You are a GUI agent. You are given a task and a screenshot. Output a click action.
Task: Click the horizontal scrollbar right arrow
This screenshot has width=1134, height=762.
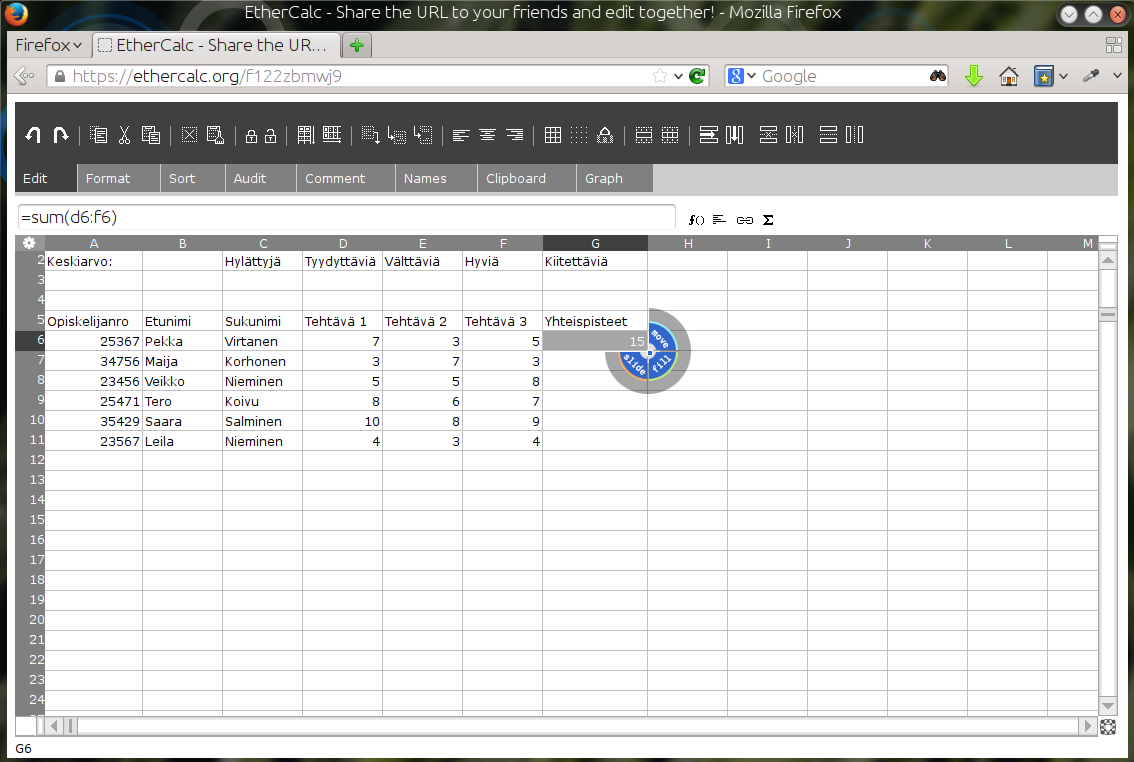tap(1087, 725)
